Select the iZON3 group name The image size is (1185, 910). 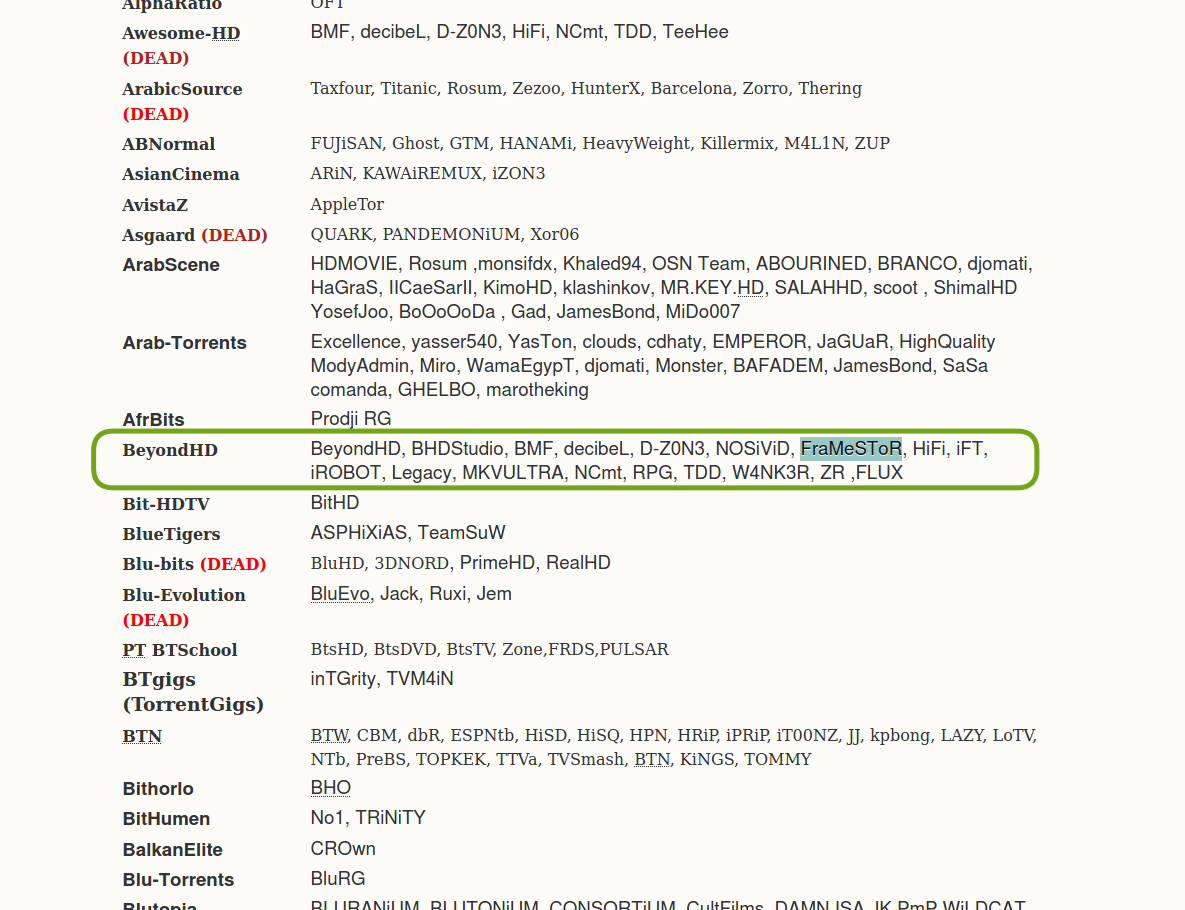pos(518,174)
